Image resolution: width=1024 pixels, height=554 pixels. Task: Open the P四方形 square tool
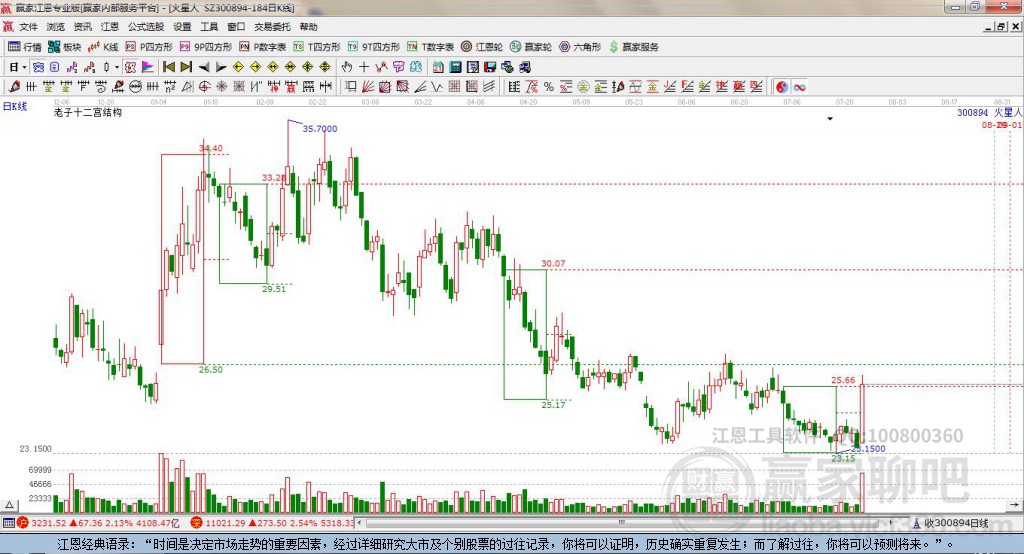149,46
